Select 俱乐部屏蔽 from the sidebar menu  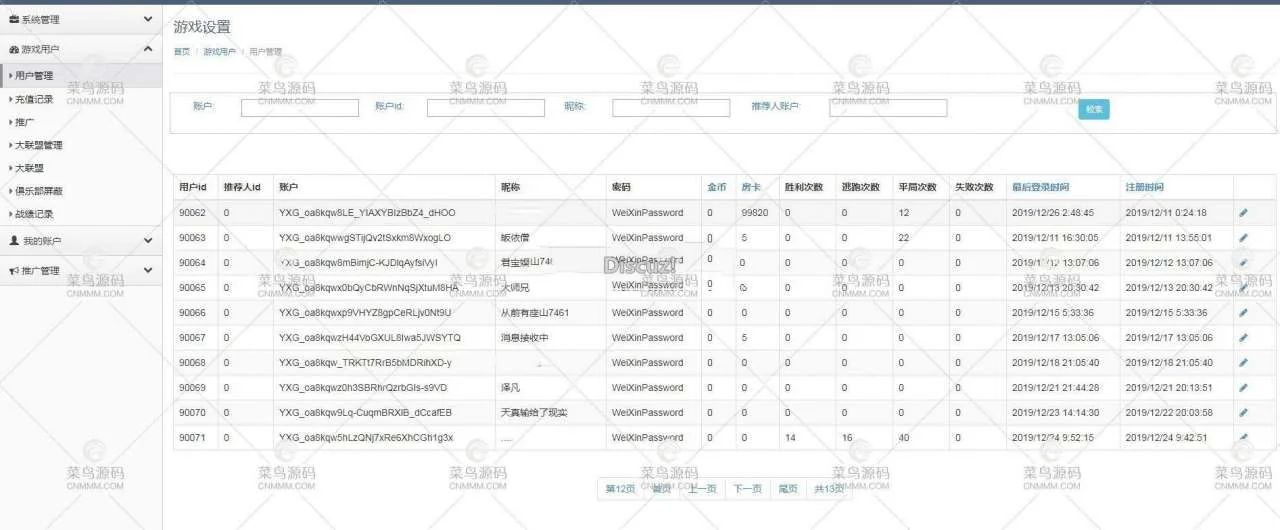[38, 191]
